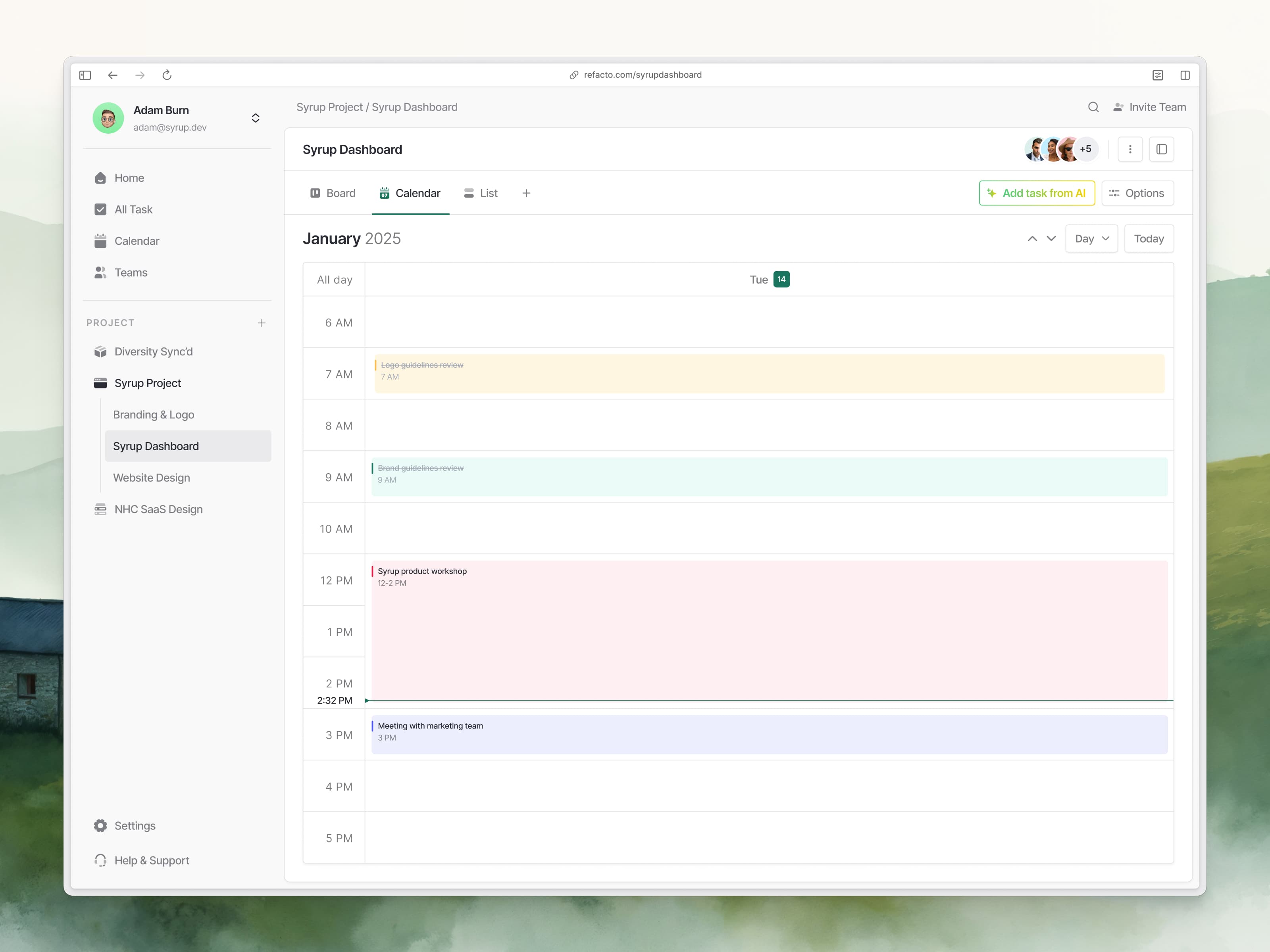The width and height of the screenshot is (1270, 952).
Task: Jump to Today
Action: pos(1149,239)
